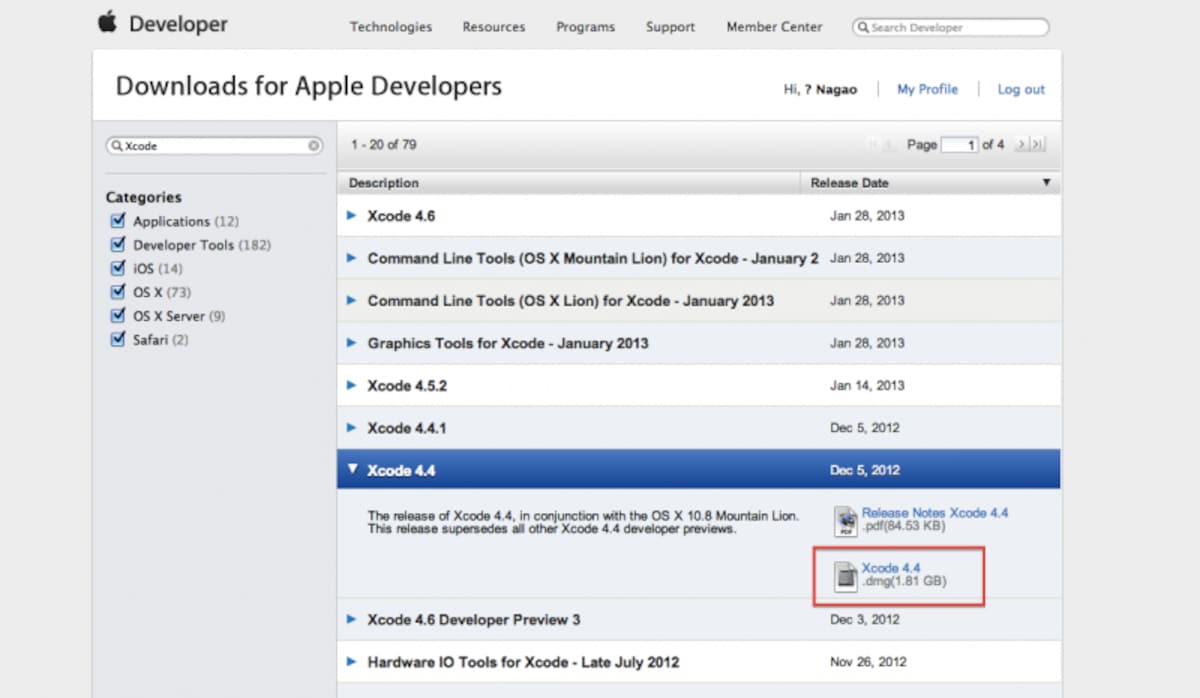Click the '1 - 20 of 79' results count
The image size is (1200, 698).
384,145
